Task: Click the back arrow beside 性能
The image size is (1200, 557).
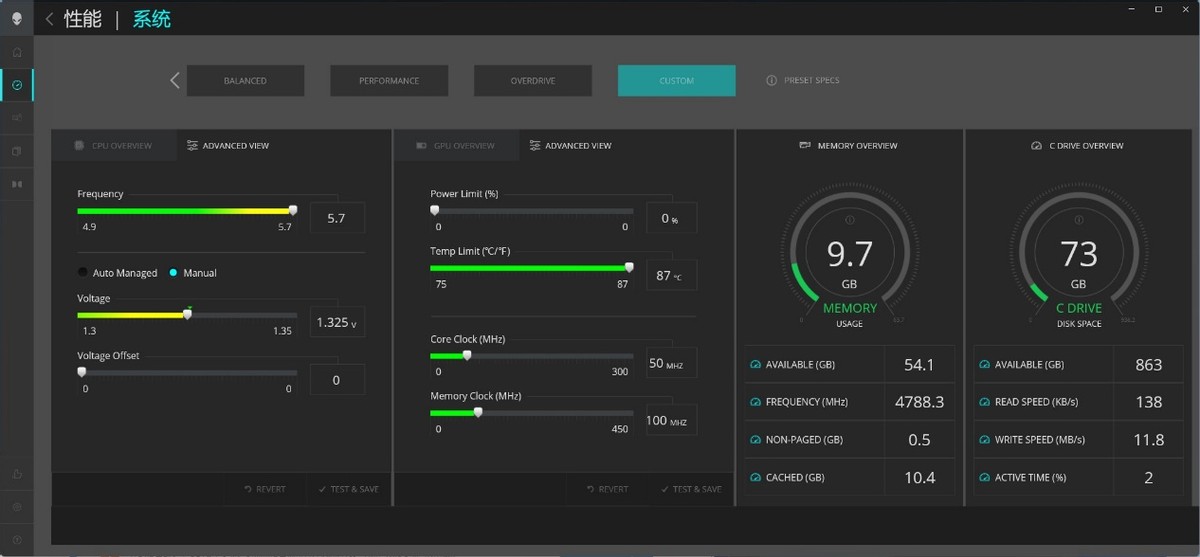Action: pos(49,19)
